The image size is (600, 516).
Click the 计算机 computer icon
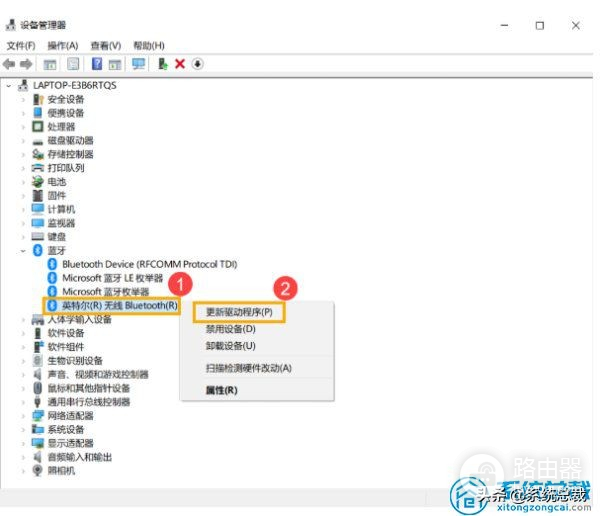point(38,209)
